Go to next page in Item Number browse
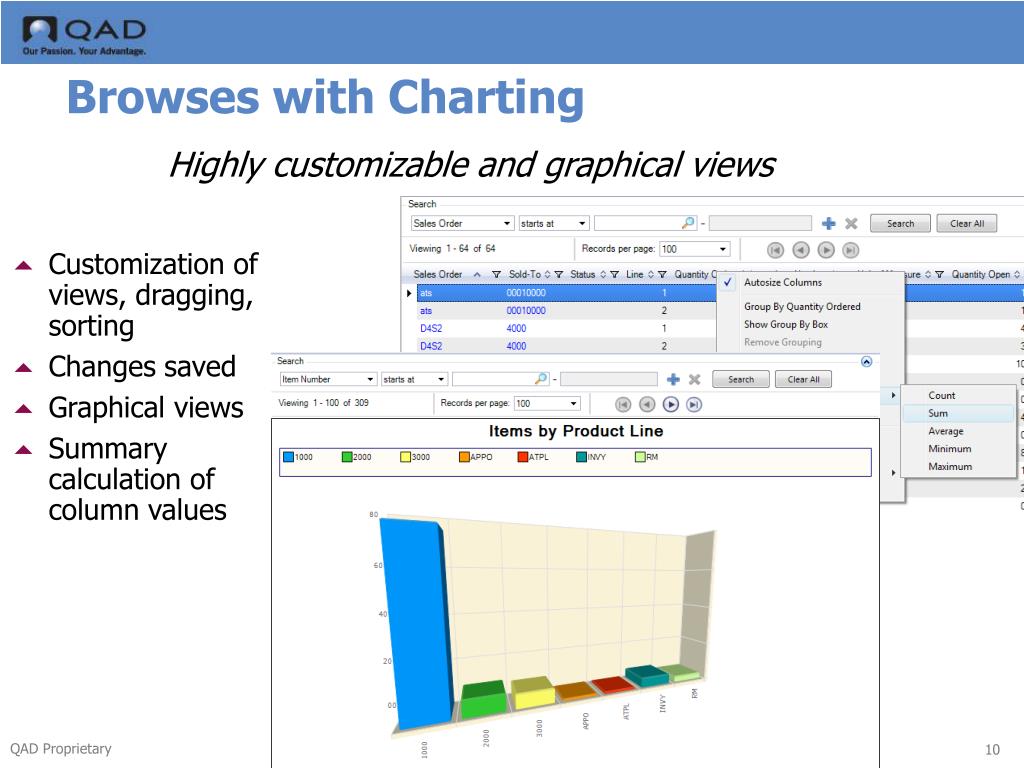The height and width of the screenshot is (768, 1024). (x=671, y=405)
